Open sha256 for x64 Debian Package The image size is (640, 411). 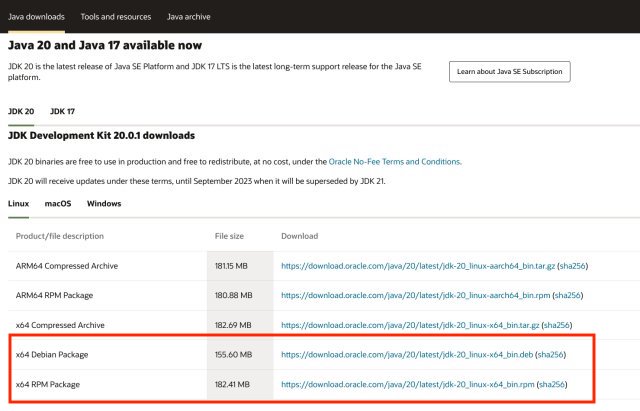pyautogui.click(x=551, y=354)
